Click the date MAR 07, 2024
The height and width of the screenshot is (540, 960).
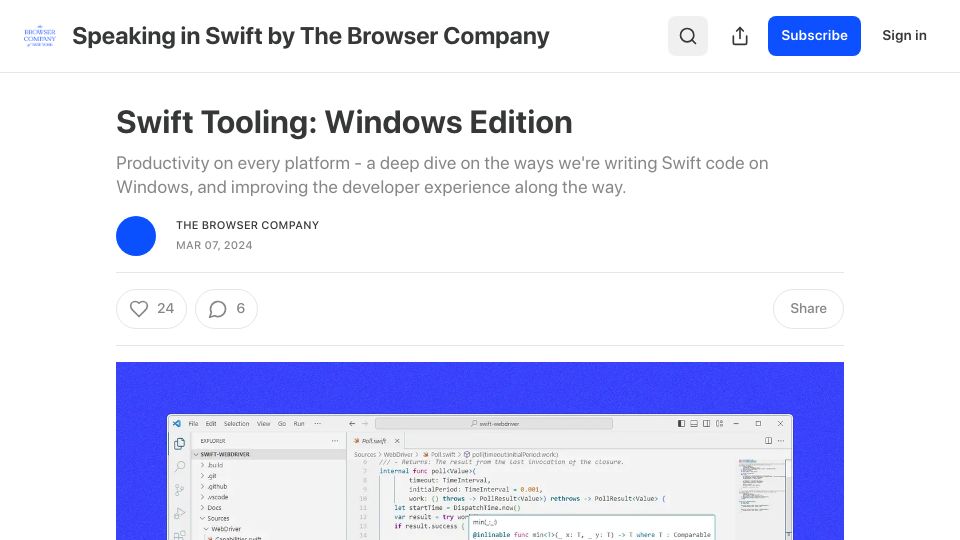214,245
